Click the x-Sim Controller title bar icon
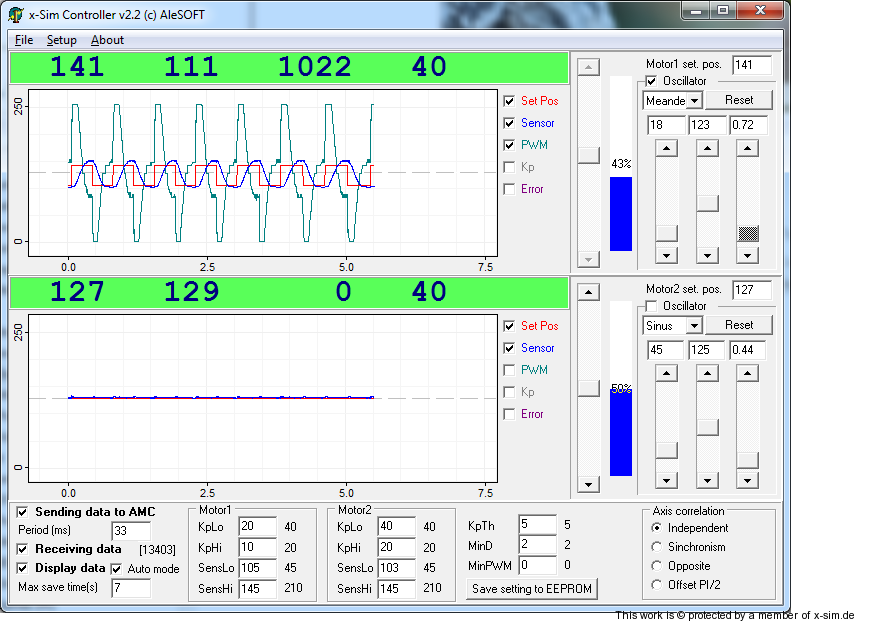Viewport: 869px width, 632px height. tap(15, 14)
